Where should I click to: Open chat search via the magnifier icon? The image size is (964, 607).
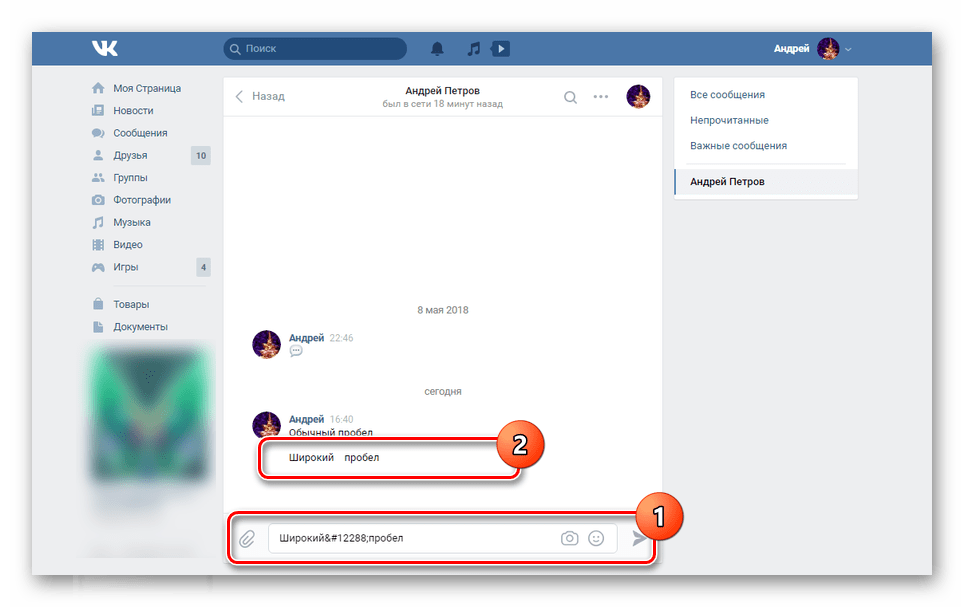point(570,97)
